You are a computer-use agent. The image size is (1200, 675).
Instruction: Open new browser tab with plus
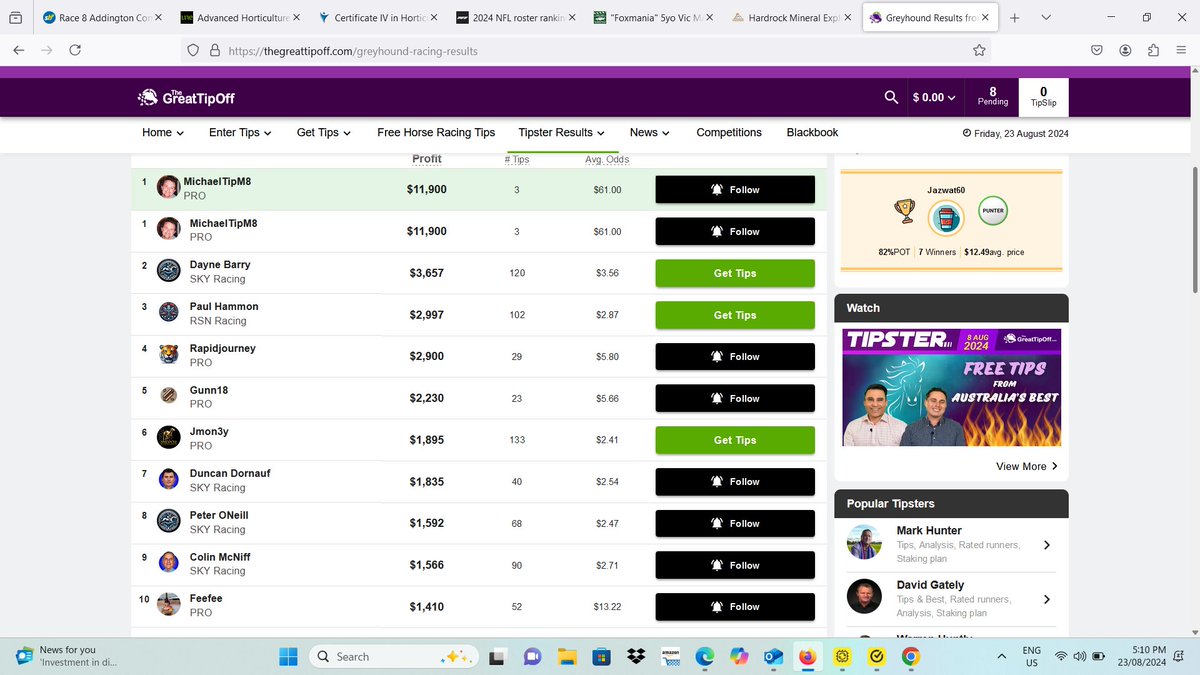pyautogui.click(x=1015, y=18)
